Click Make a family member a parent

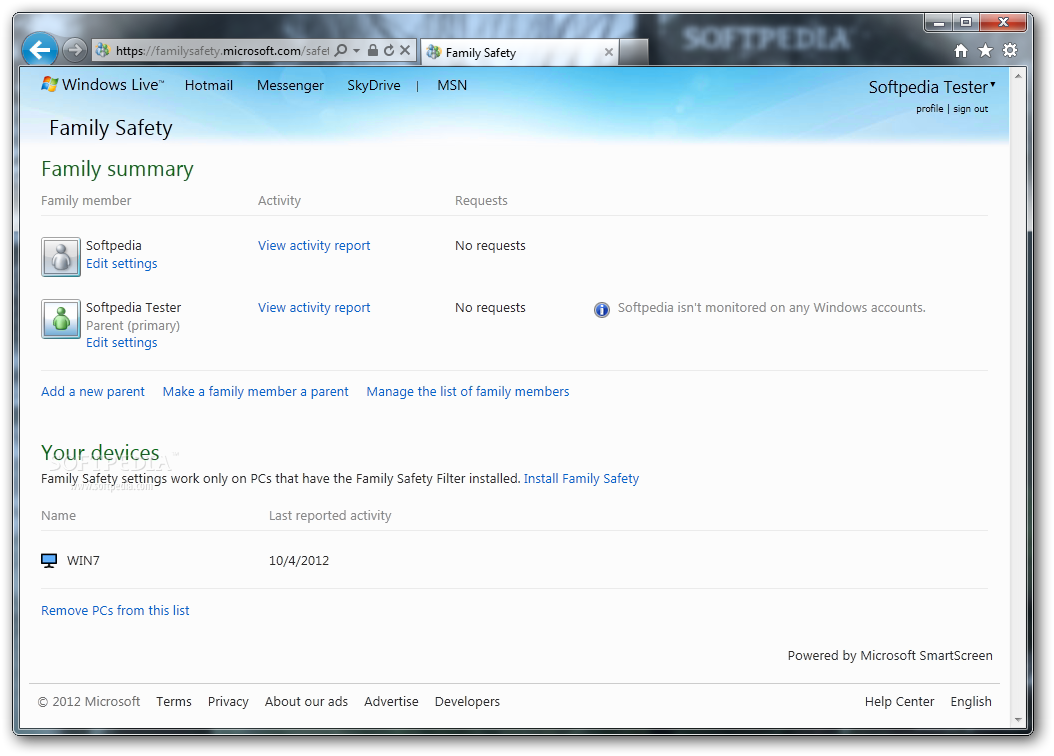click(x=255, y=391)
